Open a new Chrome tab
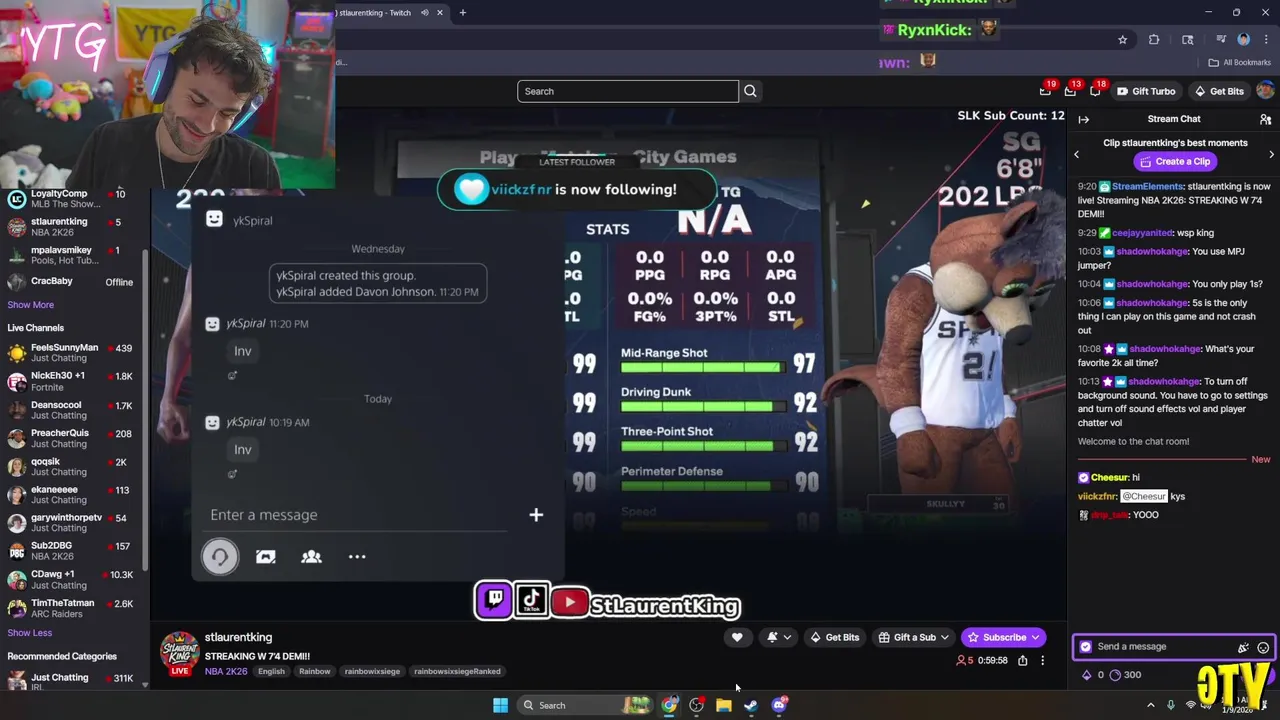This screenshot has width=1280, height=720. (x=462, y=13)
